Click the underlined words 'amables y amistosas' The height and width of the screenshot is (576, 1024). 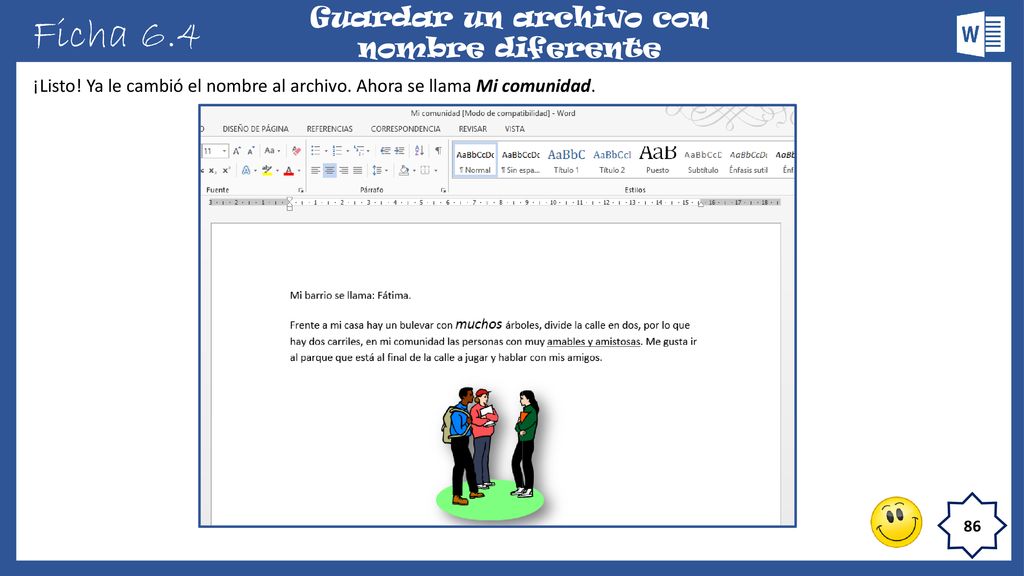594,342
